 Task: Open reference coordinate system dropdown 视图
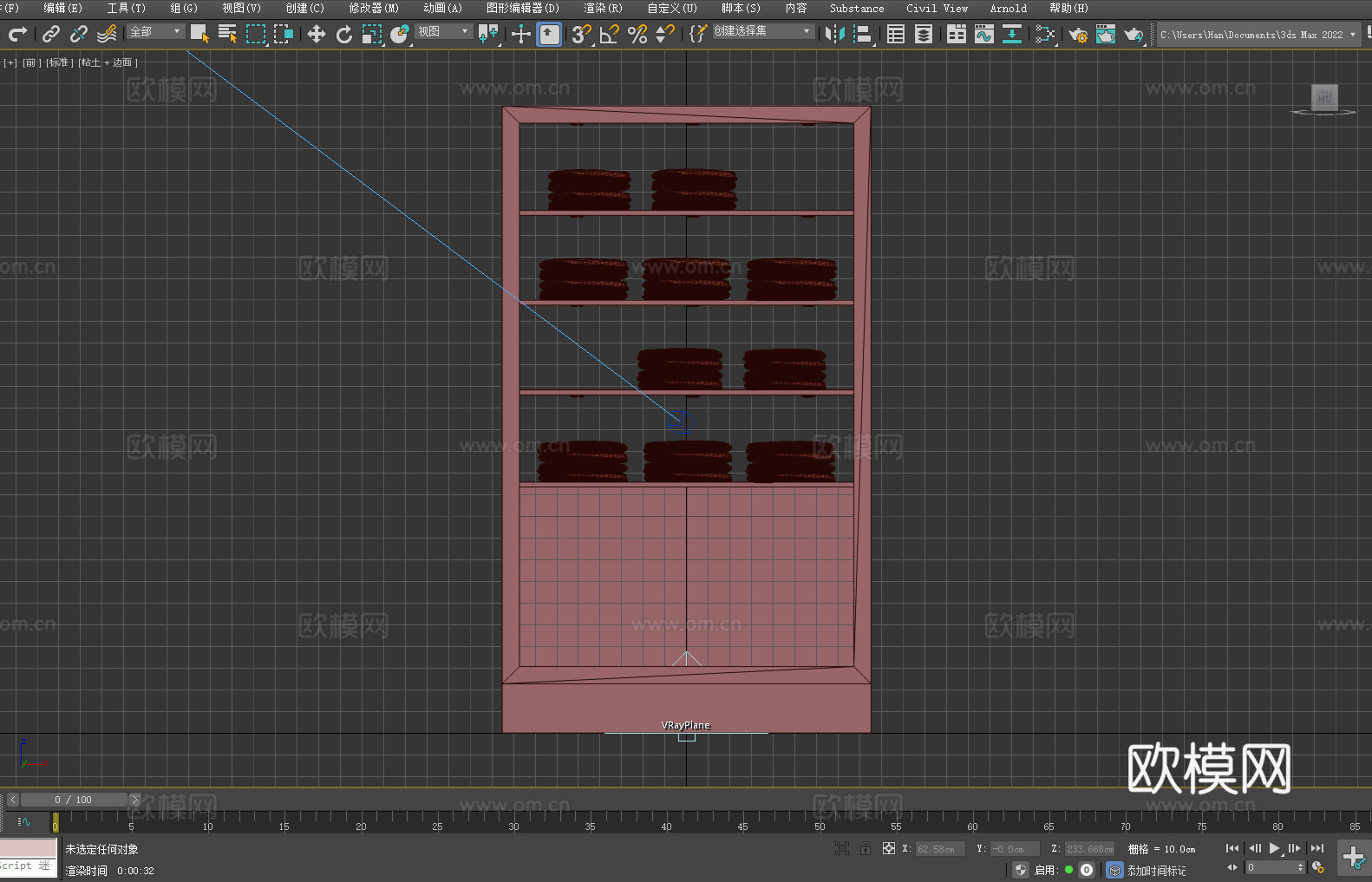click(x=443, y=31)
